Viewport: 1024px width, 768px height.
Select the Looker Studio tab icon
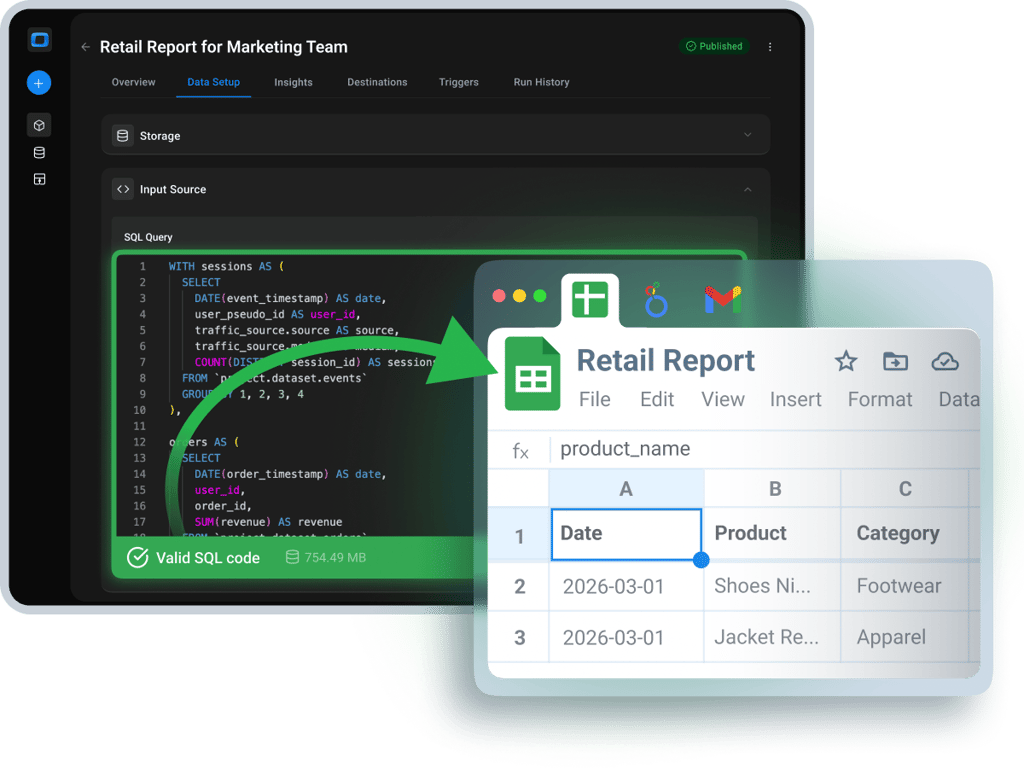point(656,300)
